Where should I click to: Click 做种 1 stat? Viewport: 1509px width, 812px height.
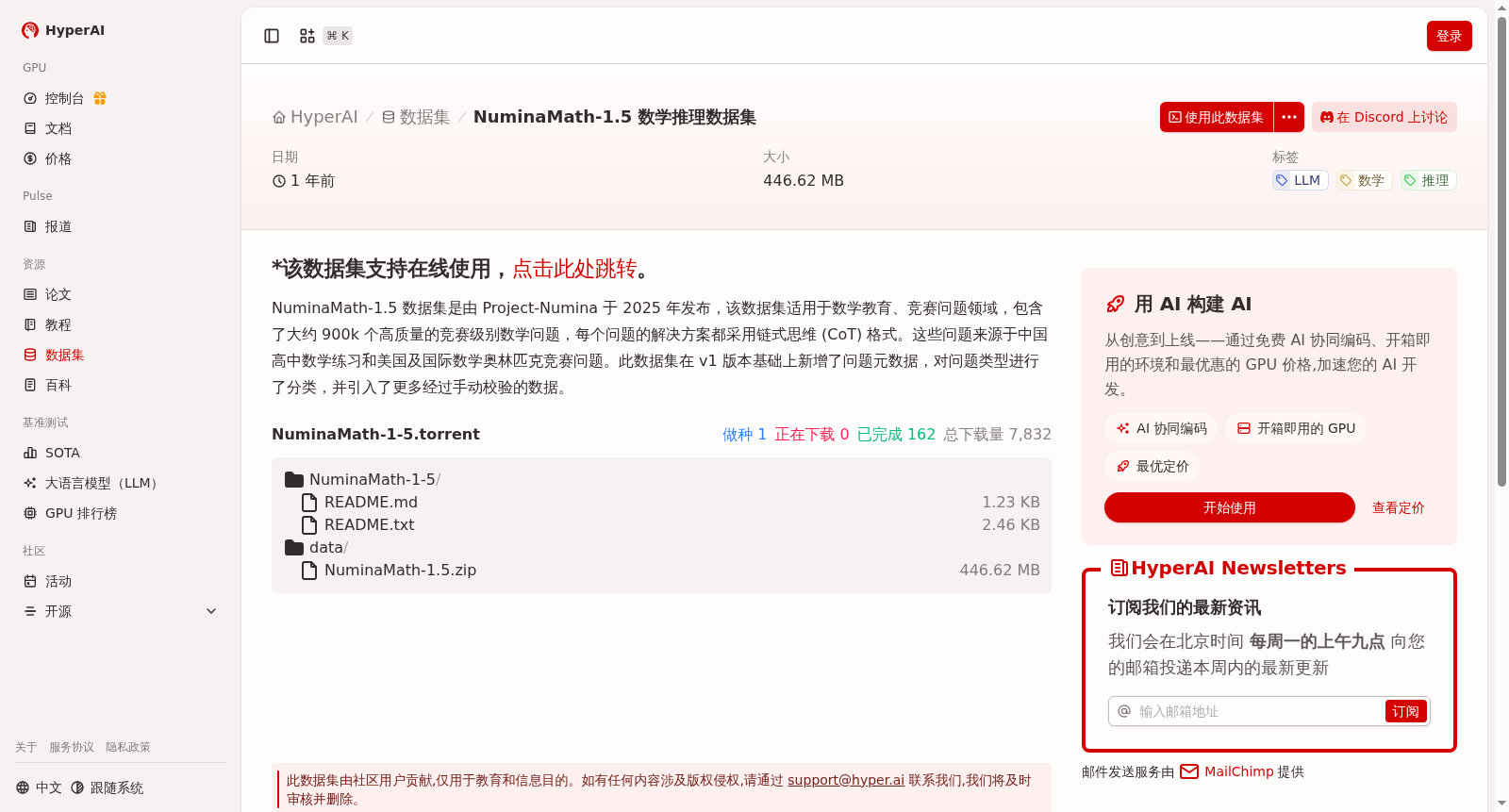pos(744,434)
